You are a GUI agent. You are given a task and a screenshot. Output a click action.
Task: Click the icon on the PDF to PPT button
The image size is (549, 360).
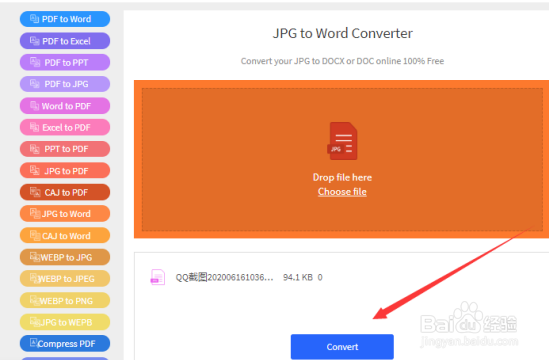click(x=35, y=62)
